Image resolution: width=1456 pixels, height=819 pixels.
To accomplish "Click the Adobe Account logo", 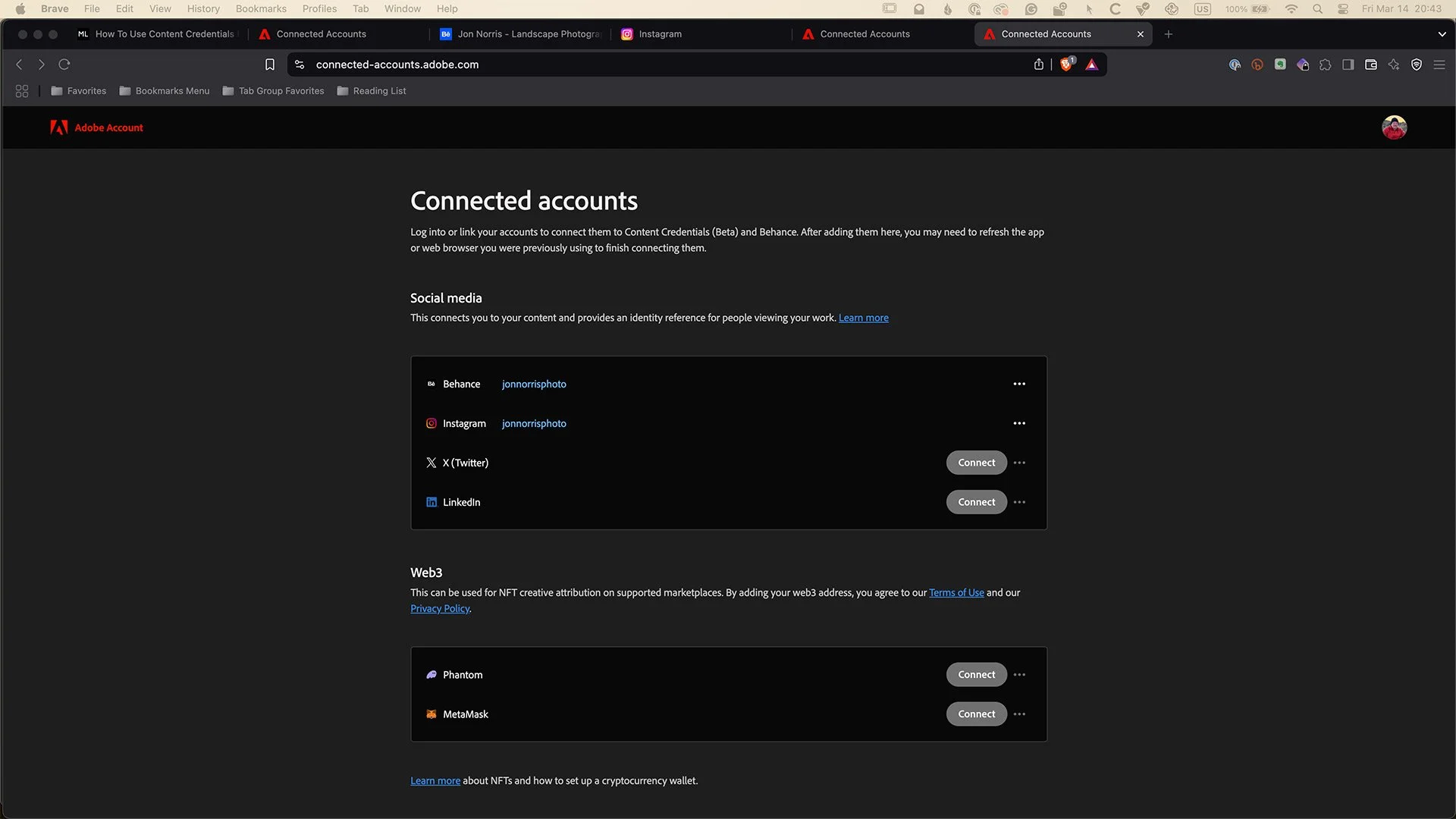I will tap(97, 127).
